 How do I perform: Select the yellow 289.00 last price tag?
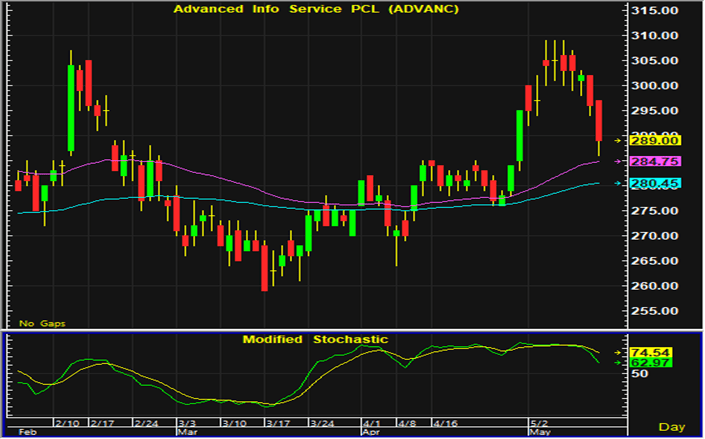point(652,139)
